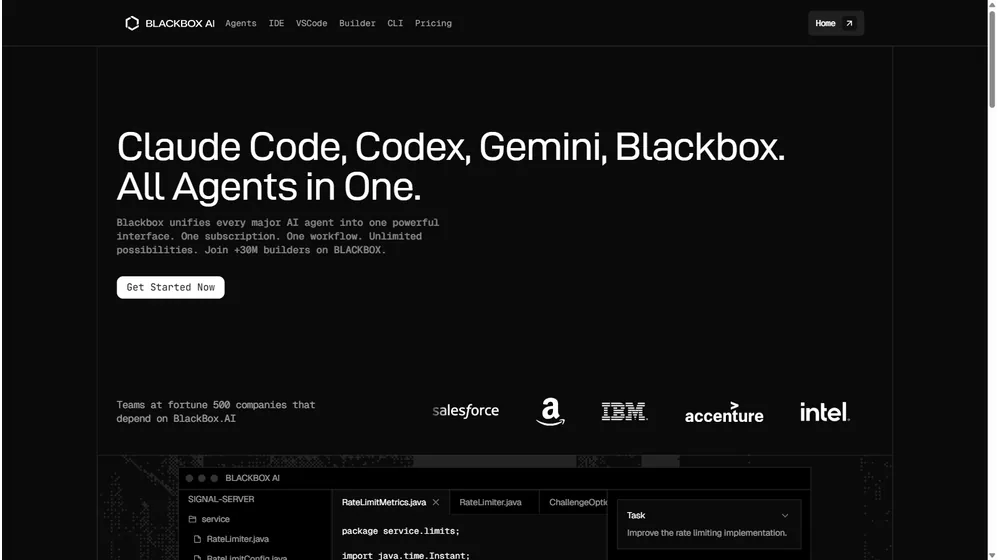This screenshot has width=1000, height=560.
Task: Switch to the RateLimiter.java editor tab
Action: (x=490, y=502)
